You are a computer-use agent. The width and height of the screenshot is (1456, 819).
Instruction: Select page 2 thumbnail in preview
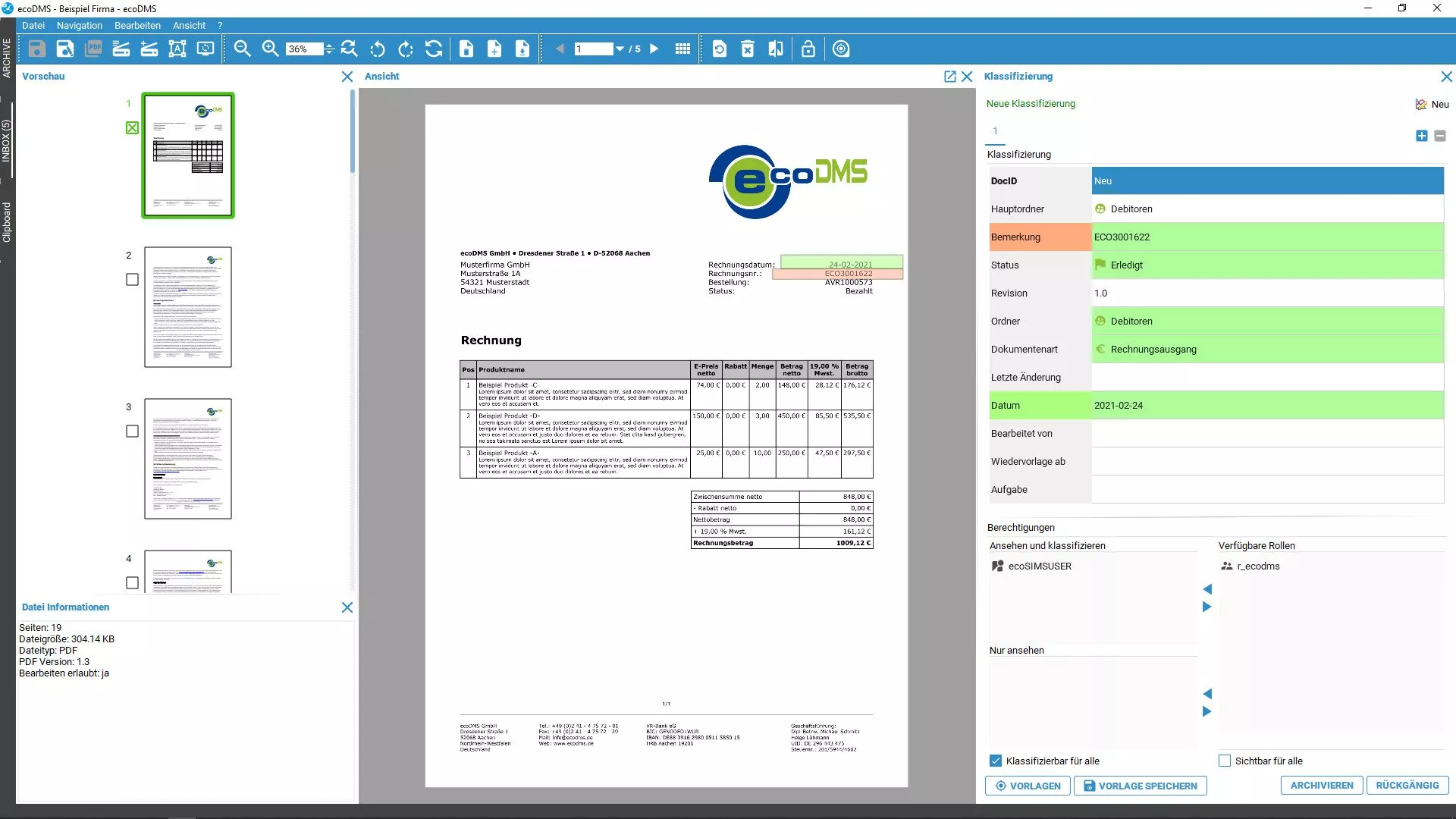[188, 307]
